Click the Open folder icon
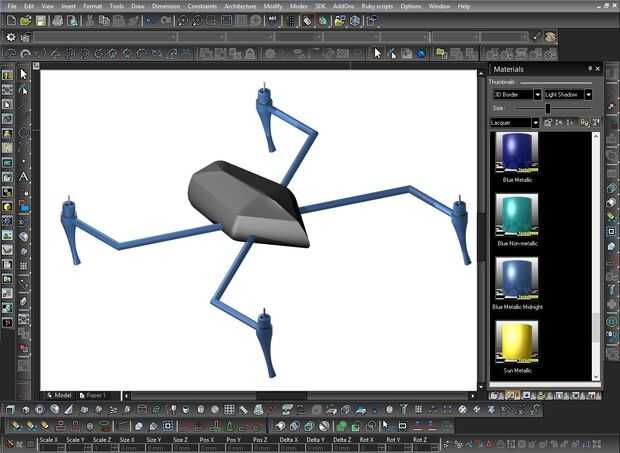Viewport: 620px width, 453px height. (x=26, y=21)
